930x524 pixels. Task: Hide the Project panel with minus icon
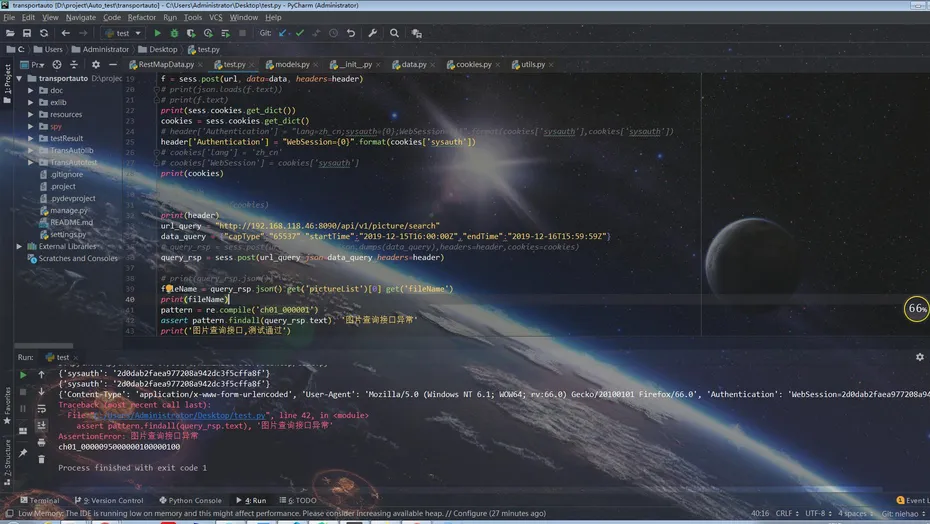(x=113, y=64)
